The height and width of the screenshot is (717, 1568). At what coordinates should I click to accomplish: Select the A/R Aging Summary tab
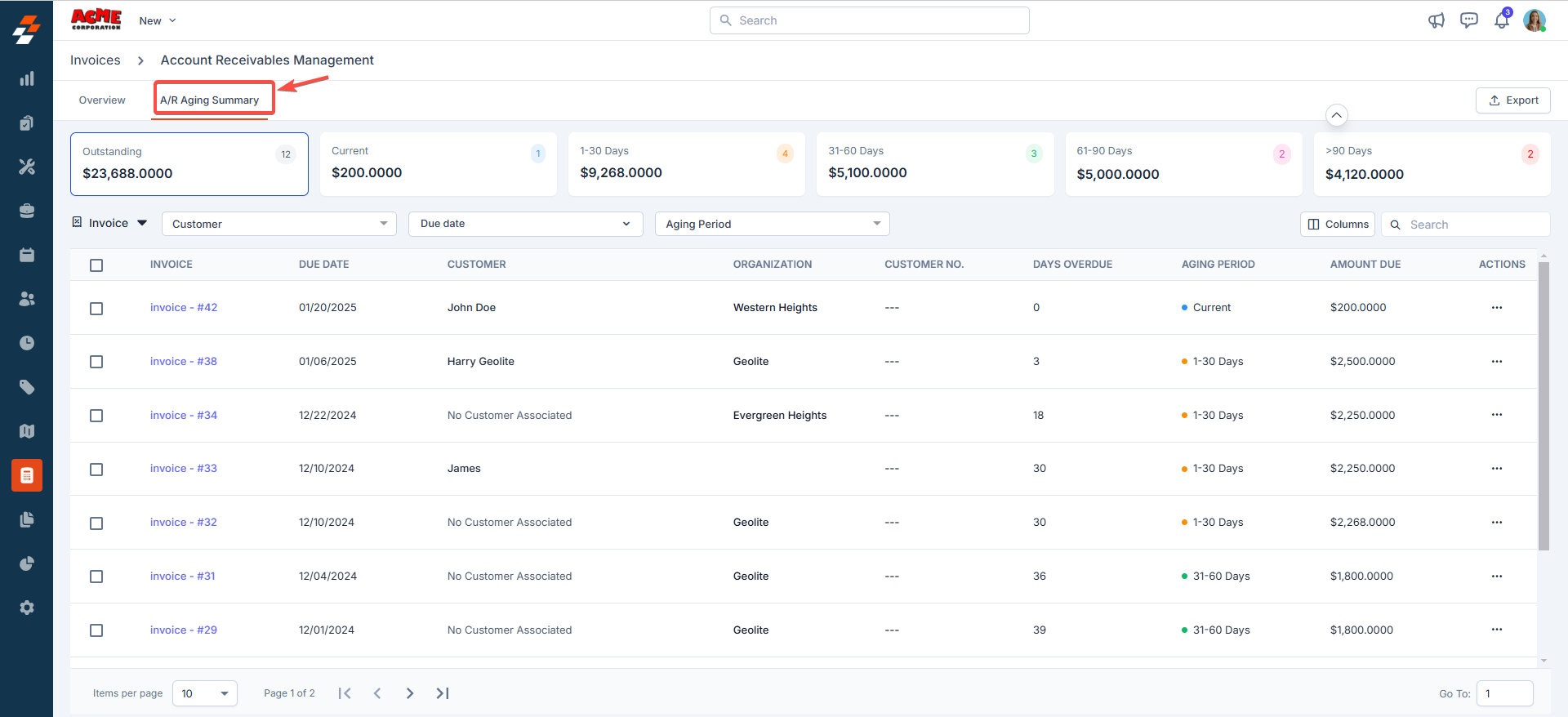coord(210,100)
